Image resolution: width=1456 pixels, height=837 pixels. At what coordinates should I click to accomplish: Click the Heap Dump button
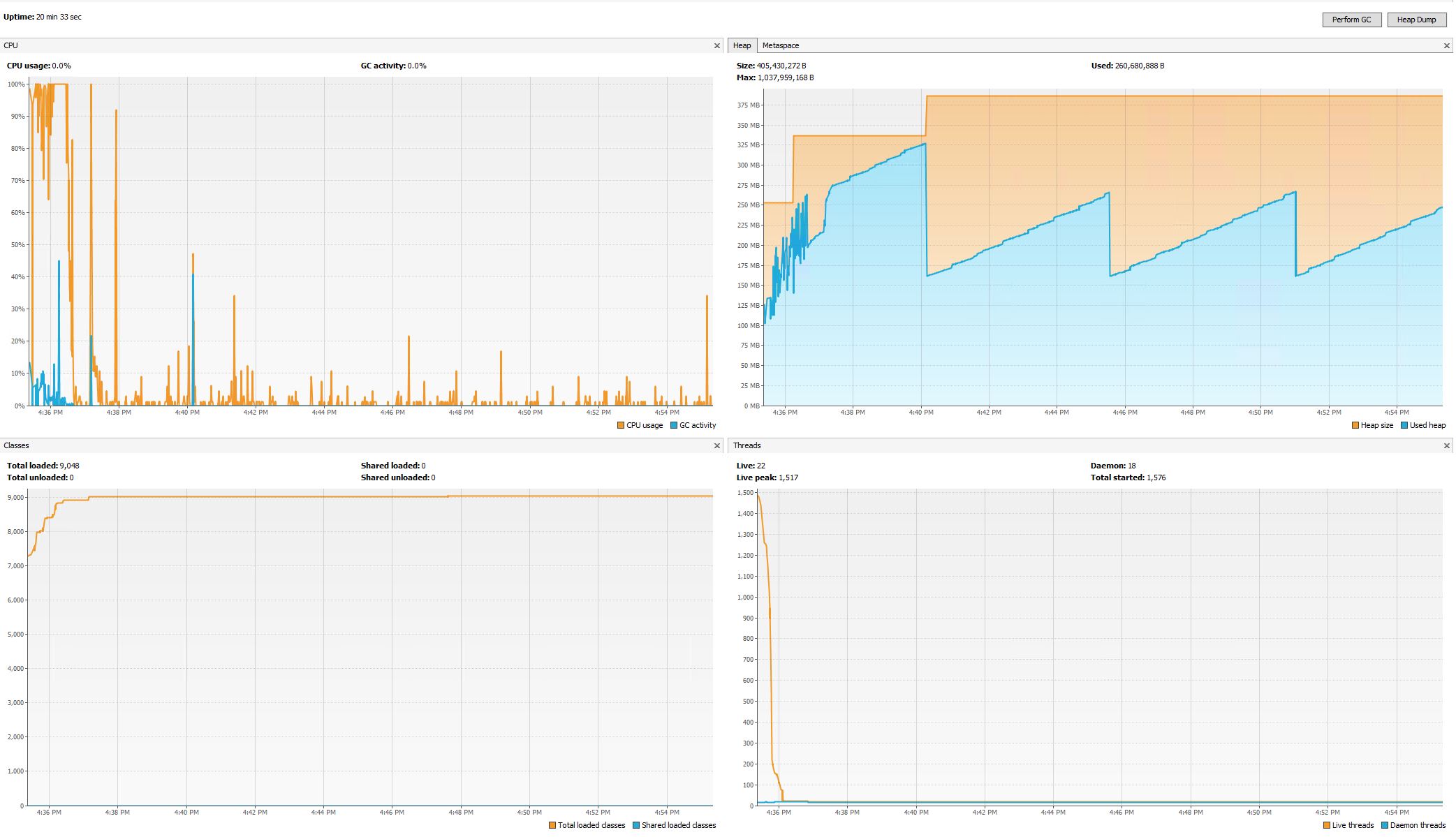click(x=1415, y=20)
